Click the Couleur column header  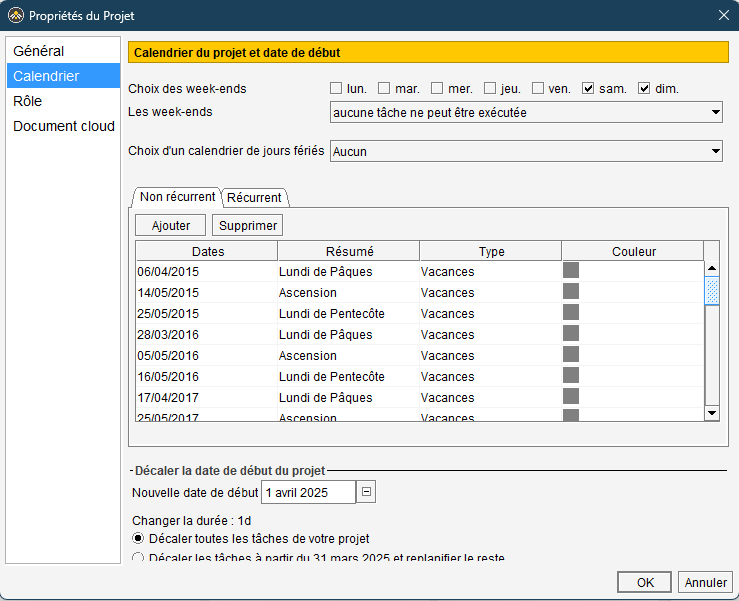633,251
